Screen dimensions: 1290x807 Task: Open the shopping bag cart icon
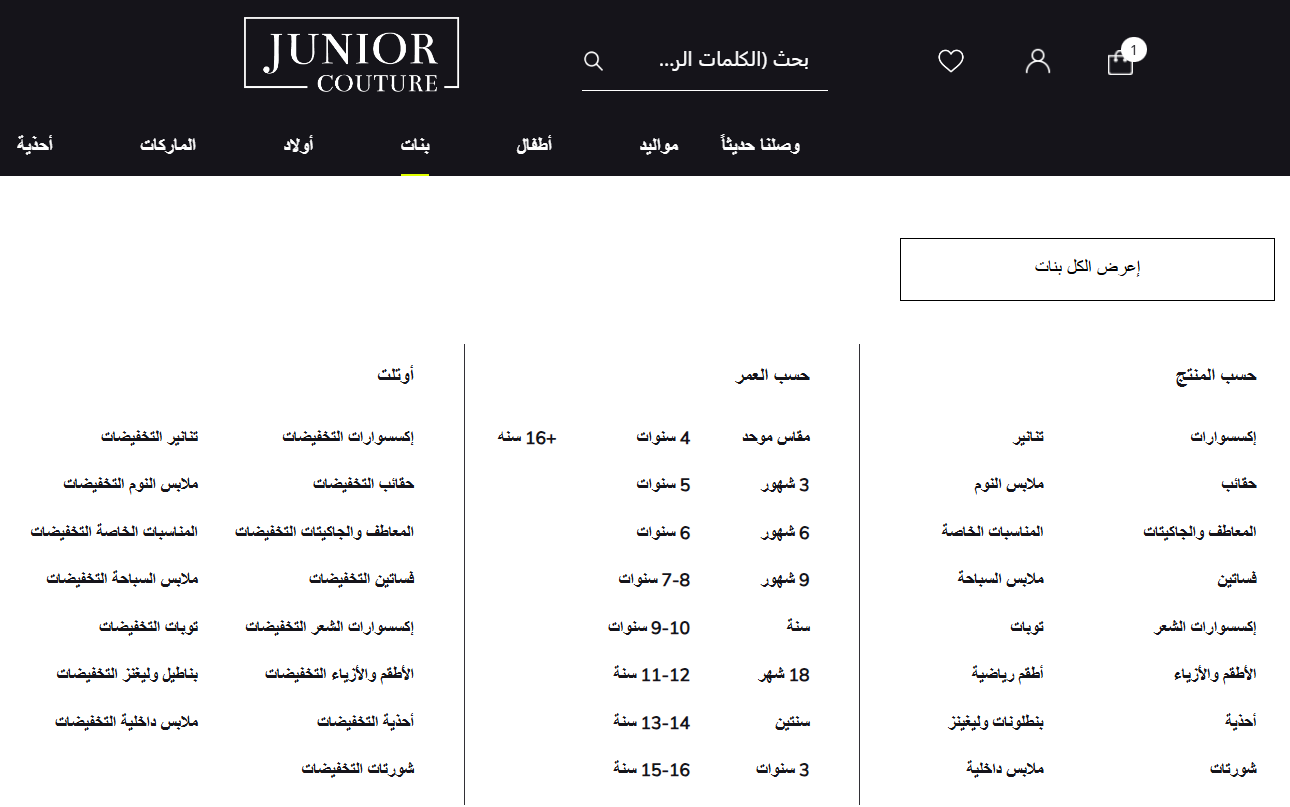click(x=1121, y=62)
